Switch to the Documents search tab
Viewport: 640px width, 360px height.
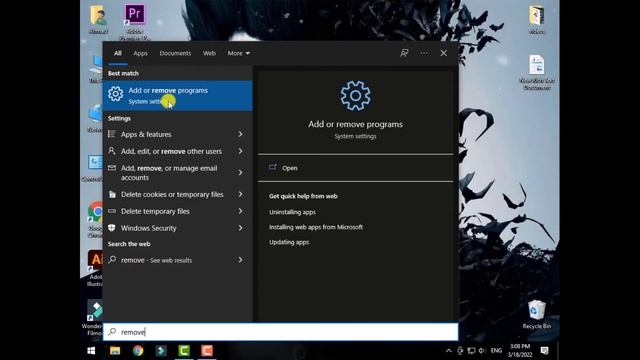[175, 53]
